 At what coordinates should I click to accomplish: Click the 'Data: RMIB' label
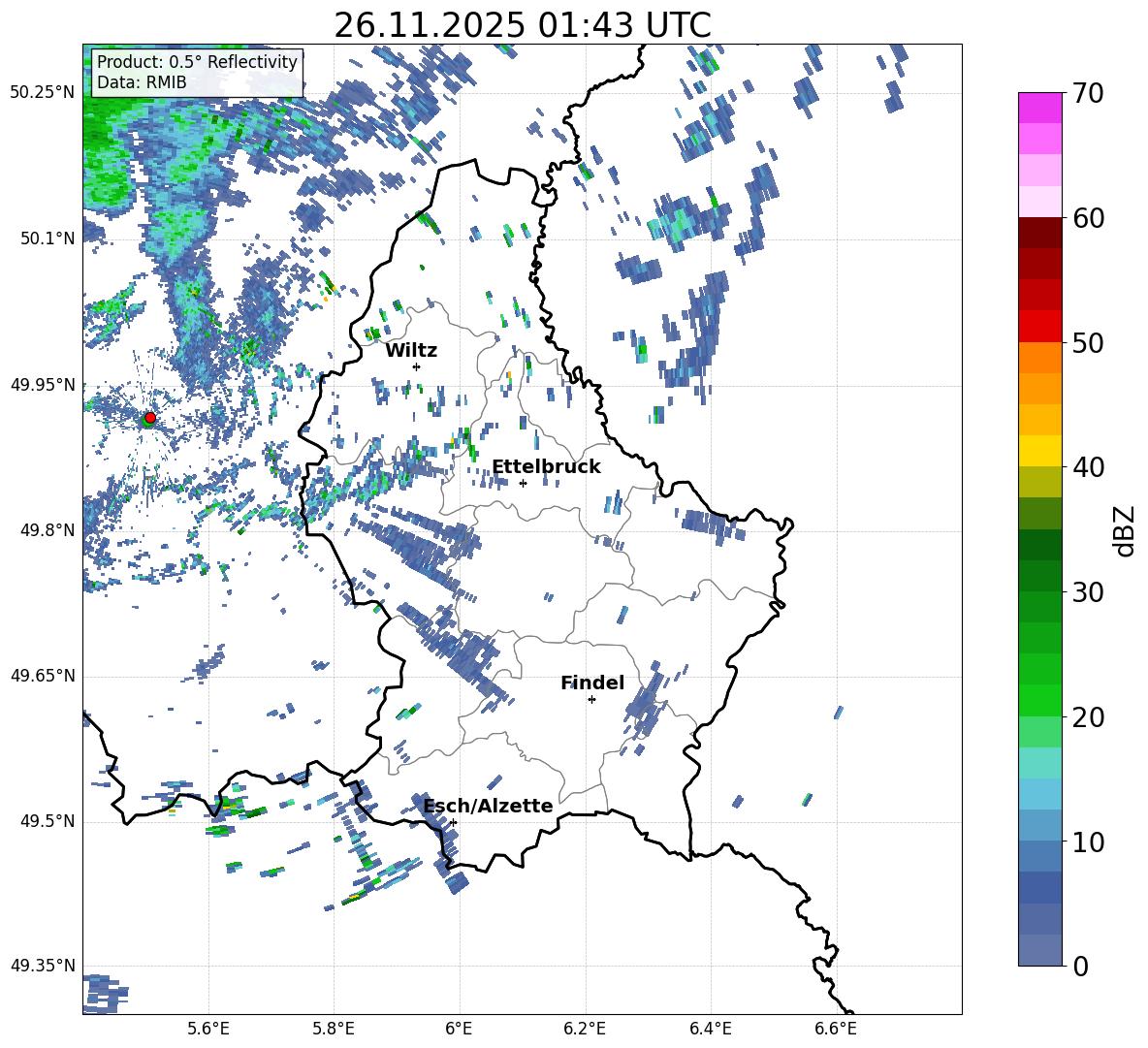(142, 82)
